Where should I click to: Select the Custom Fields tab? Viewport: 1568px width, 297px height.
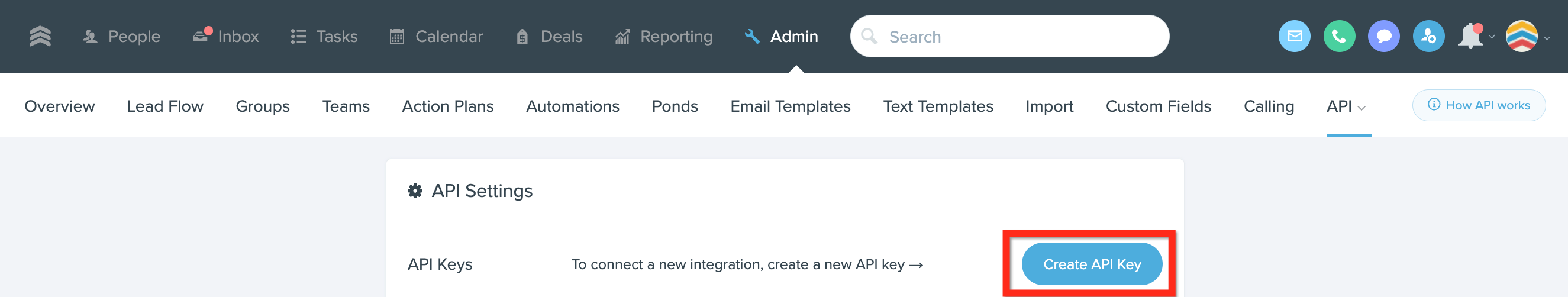pos(1158,106)
